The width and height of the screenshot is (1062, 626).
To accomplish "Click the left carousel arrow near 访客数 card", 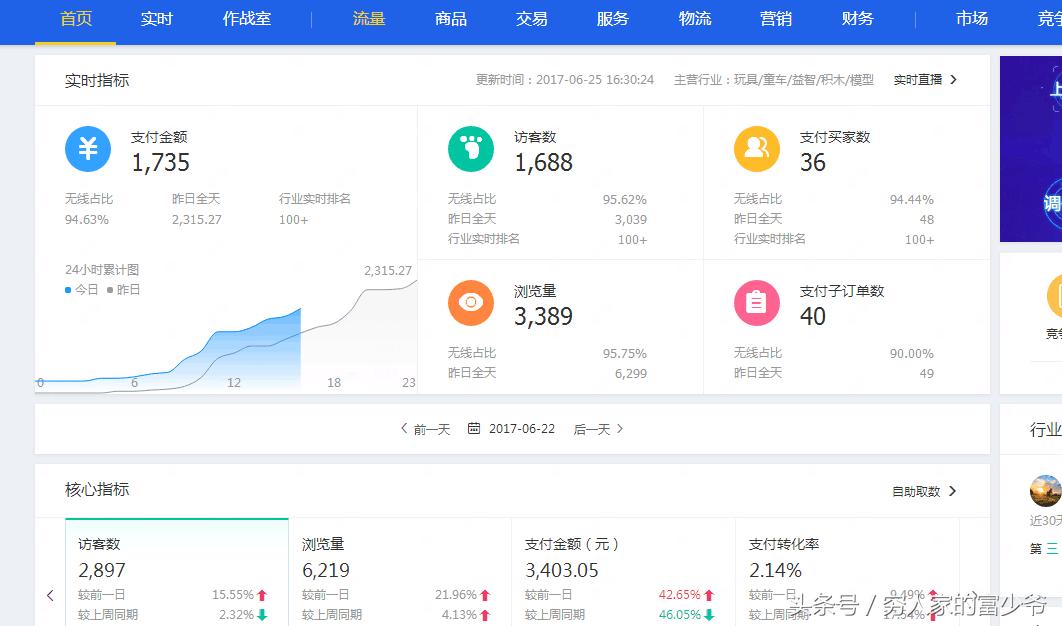I will point(50,595).
